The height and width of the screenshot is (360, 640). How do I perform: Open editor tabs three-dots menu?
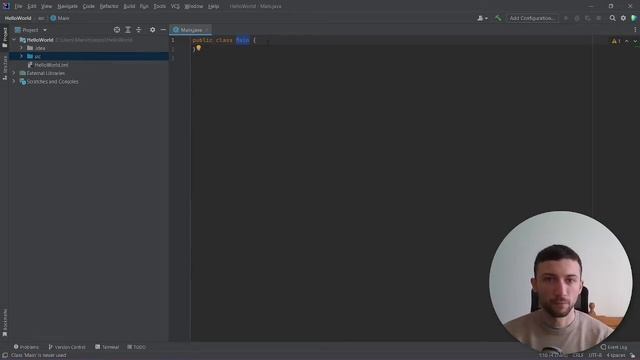(x=635, y=30)
